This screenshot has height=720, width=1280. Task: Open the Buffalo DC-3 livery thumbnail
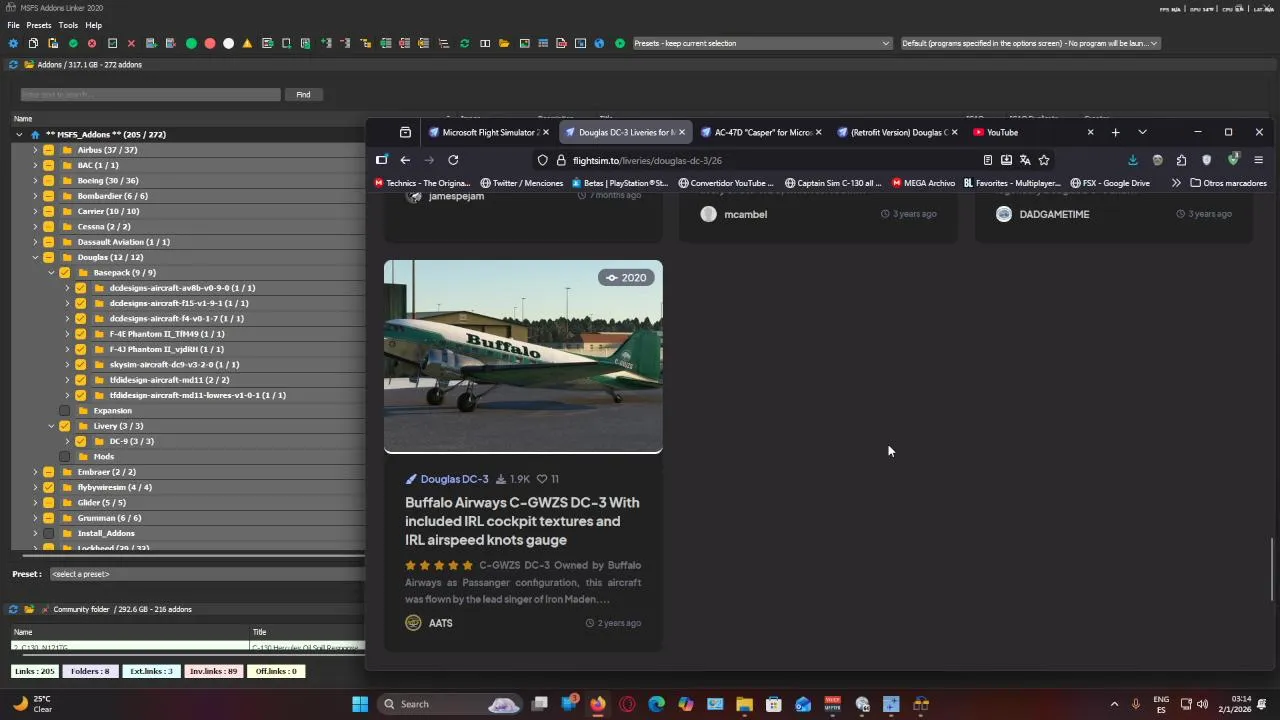pos(523,356)
